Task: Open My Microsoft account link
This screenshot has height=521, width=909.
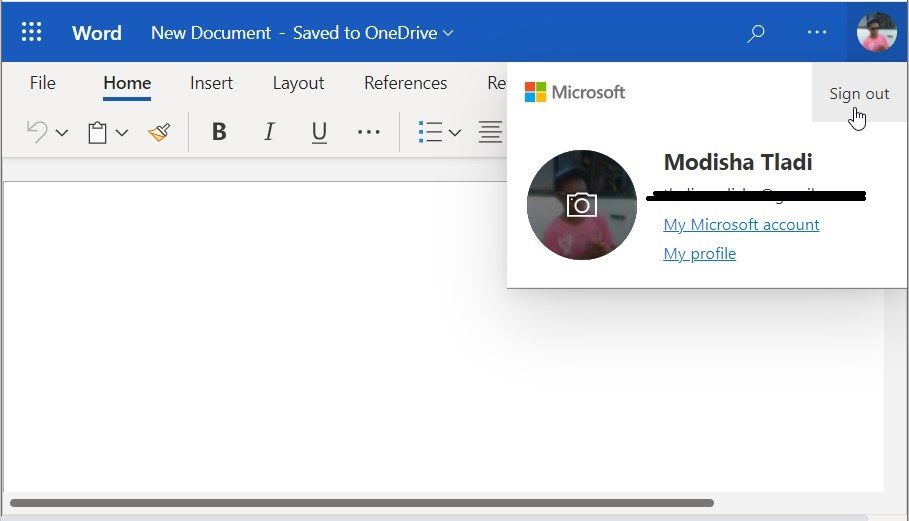Action: point(741,224)
